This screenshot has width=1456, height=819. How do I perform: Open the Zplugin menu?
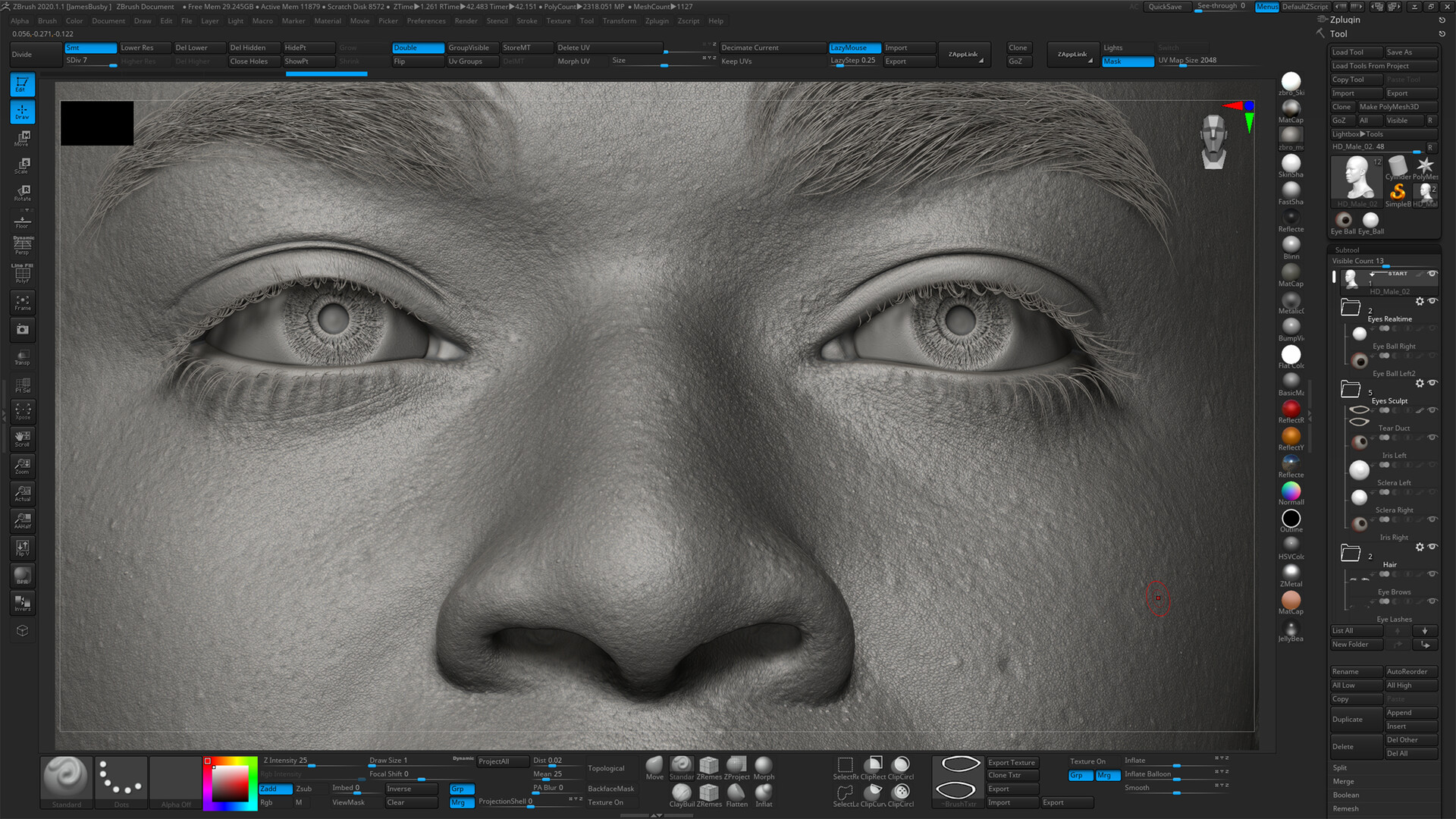tap(656, 20)
